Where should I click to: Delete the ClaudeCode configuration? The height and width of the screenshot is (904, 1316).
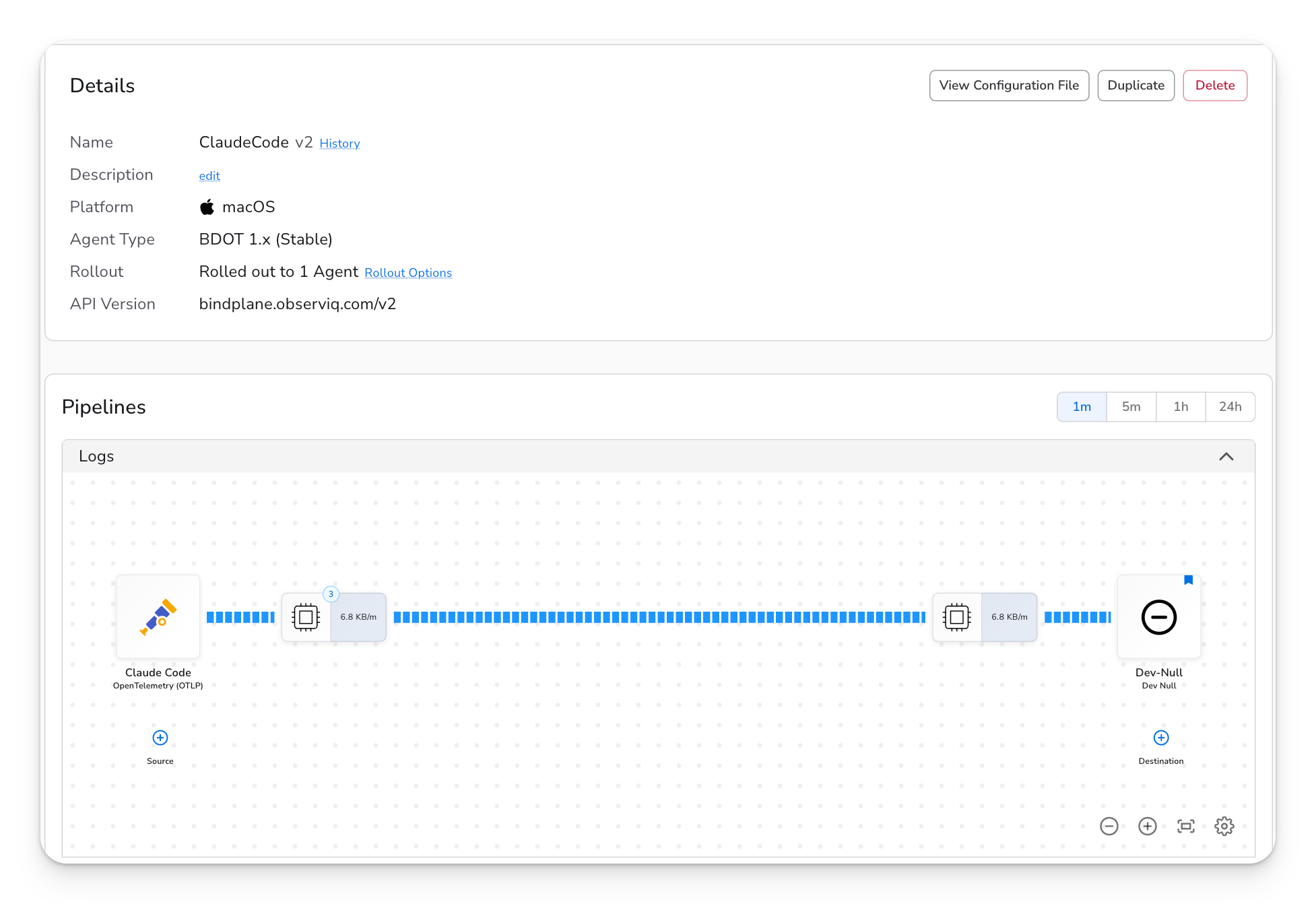[1214, 85]
